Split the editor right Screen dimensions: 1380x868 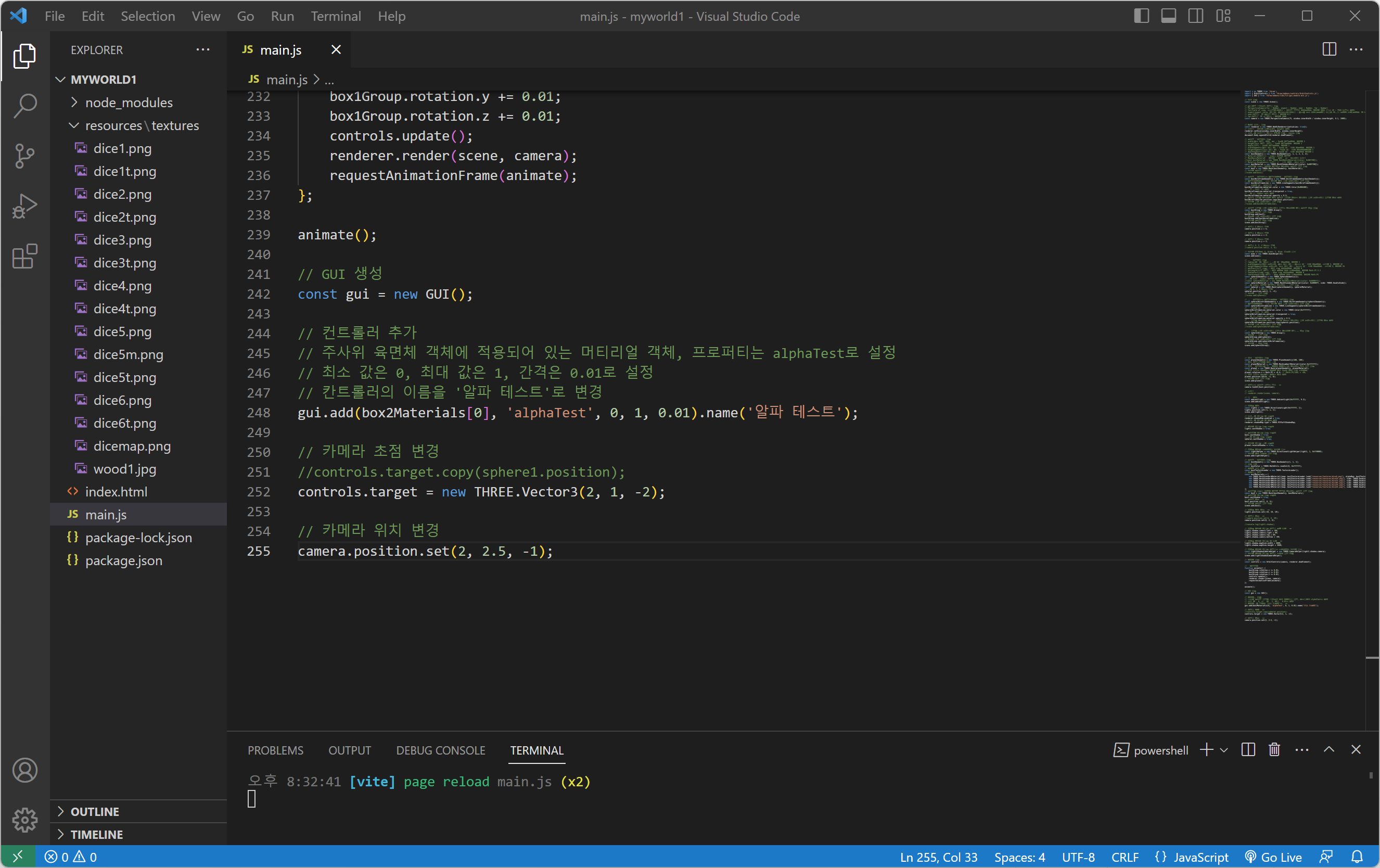pyautogui.click(x=1329, y=49)
